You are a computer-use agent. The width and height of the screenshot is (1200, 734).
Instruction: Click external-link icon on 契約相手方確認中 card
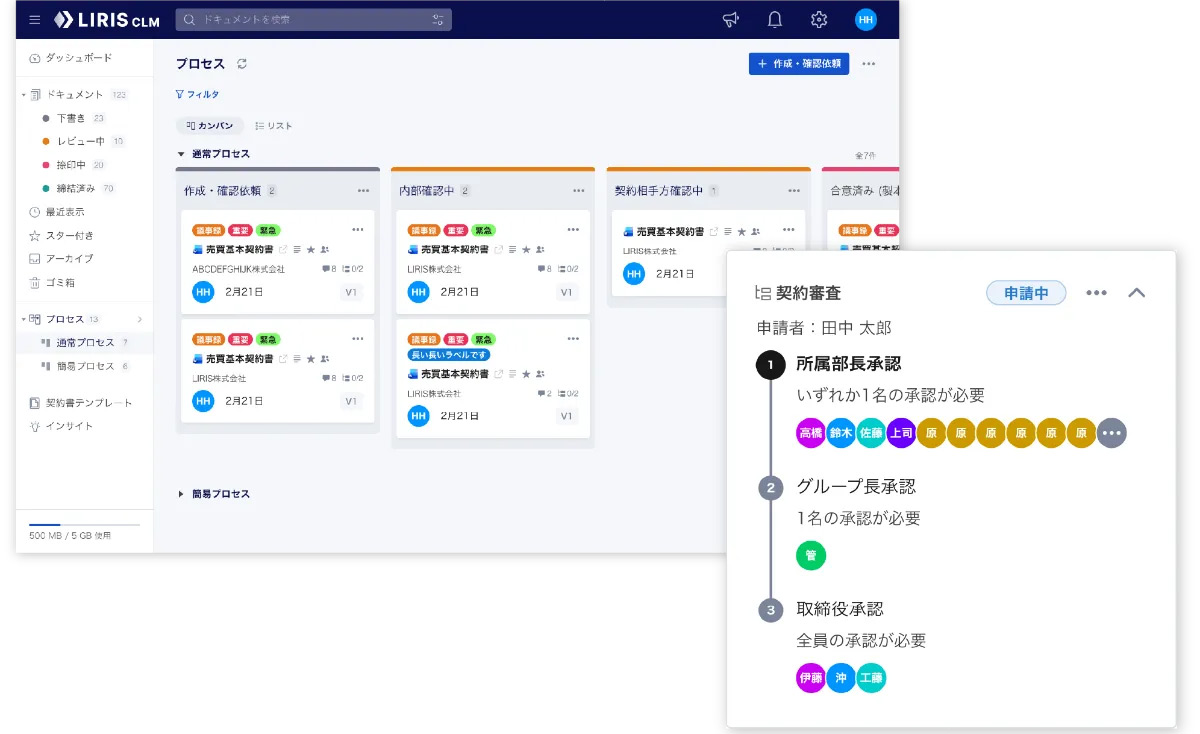point(714,231)
